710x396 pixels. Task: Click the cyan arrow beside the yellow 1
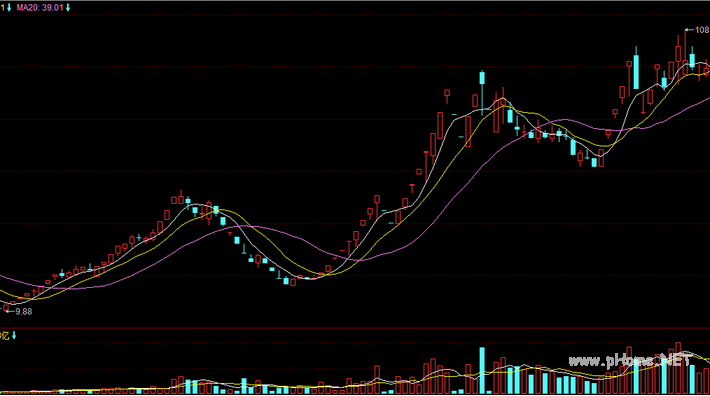(9, 7)
